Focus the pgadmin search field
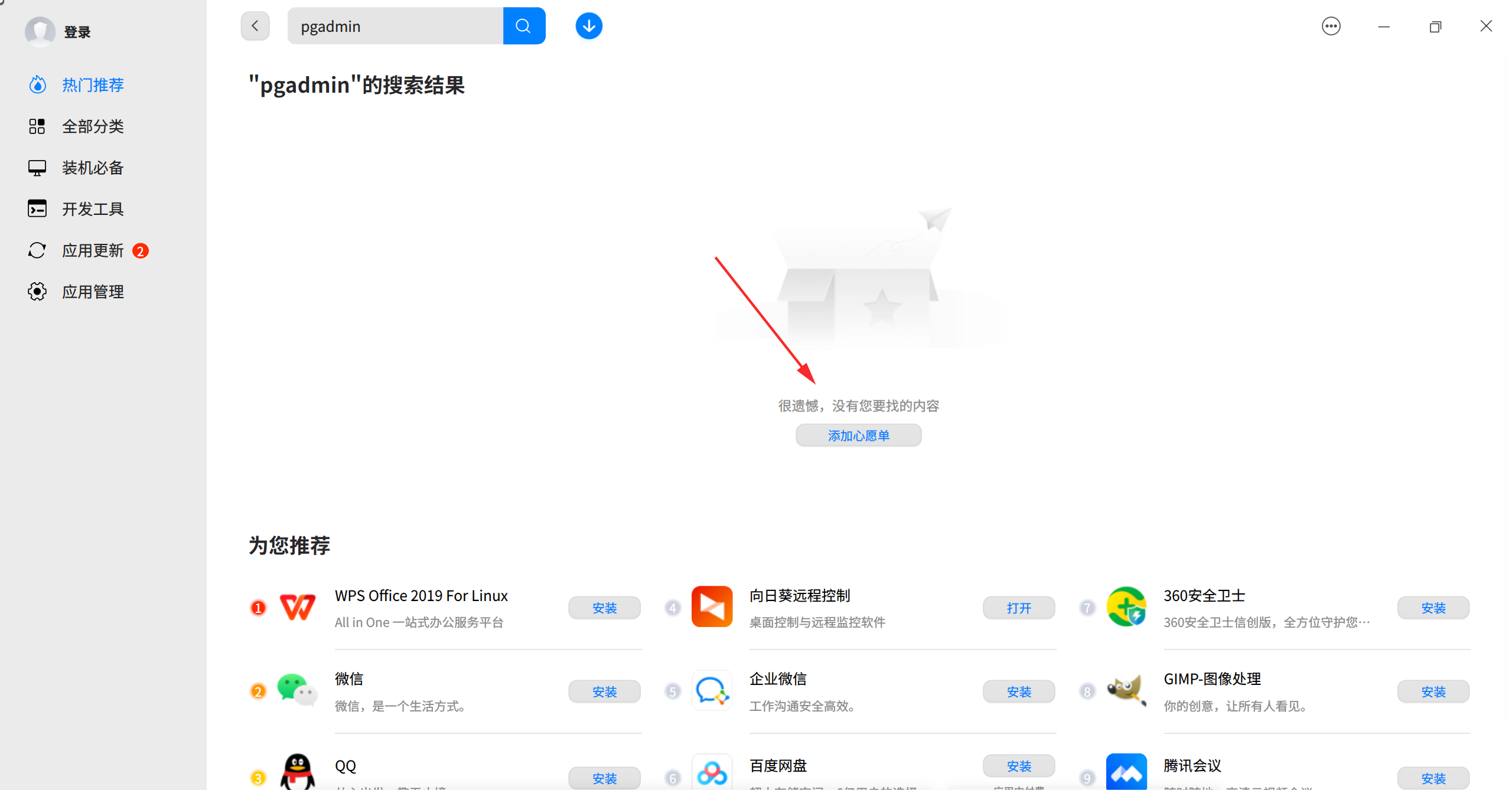The image size is (1512, 790). pos(395,26)
